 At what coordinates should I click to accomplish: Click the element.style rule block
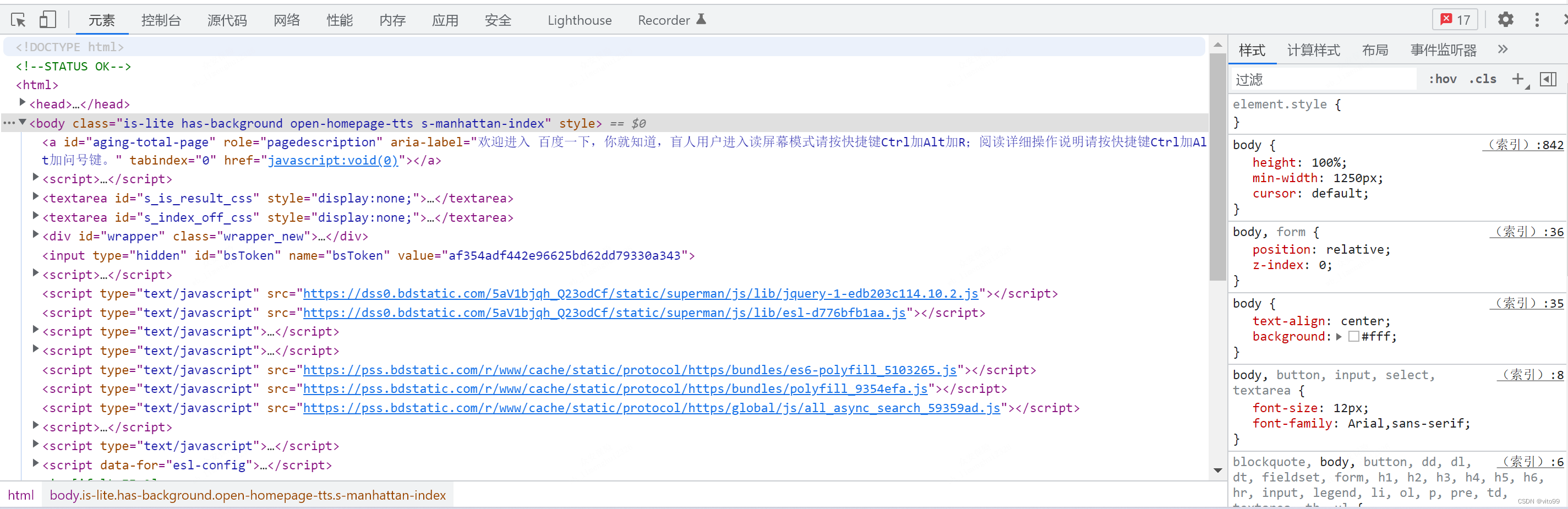pos(1397,113)
